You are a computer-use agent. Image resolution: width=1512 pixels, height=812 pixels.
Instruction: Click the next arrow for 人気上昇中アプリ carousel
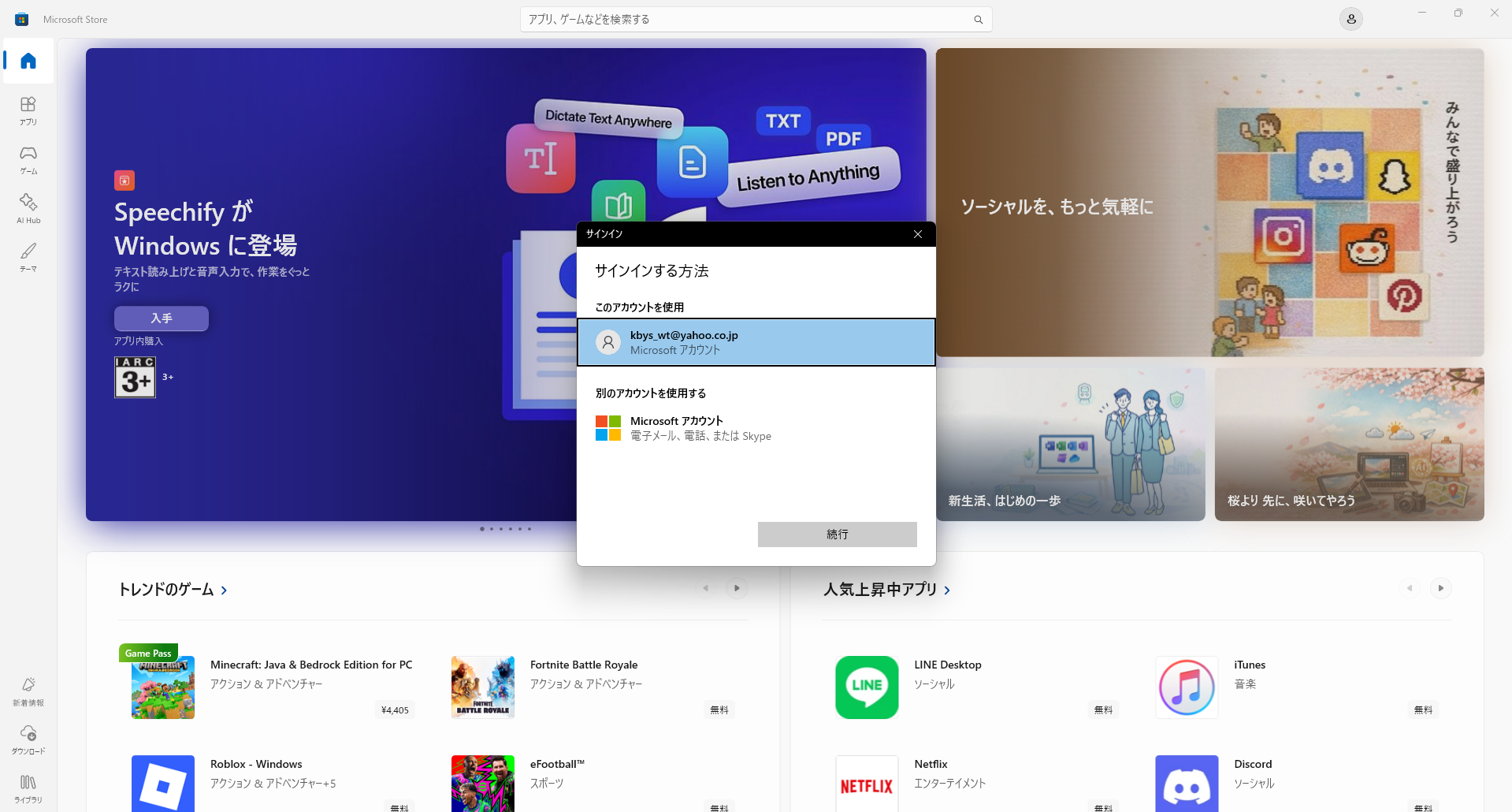[1440, 587]
